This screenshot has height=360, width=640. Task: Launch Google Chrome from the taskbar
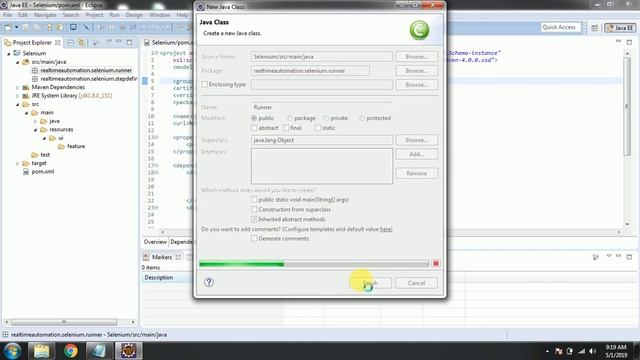(70, 351)
